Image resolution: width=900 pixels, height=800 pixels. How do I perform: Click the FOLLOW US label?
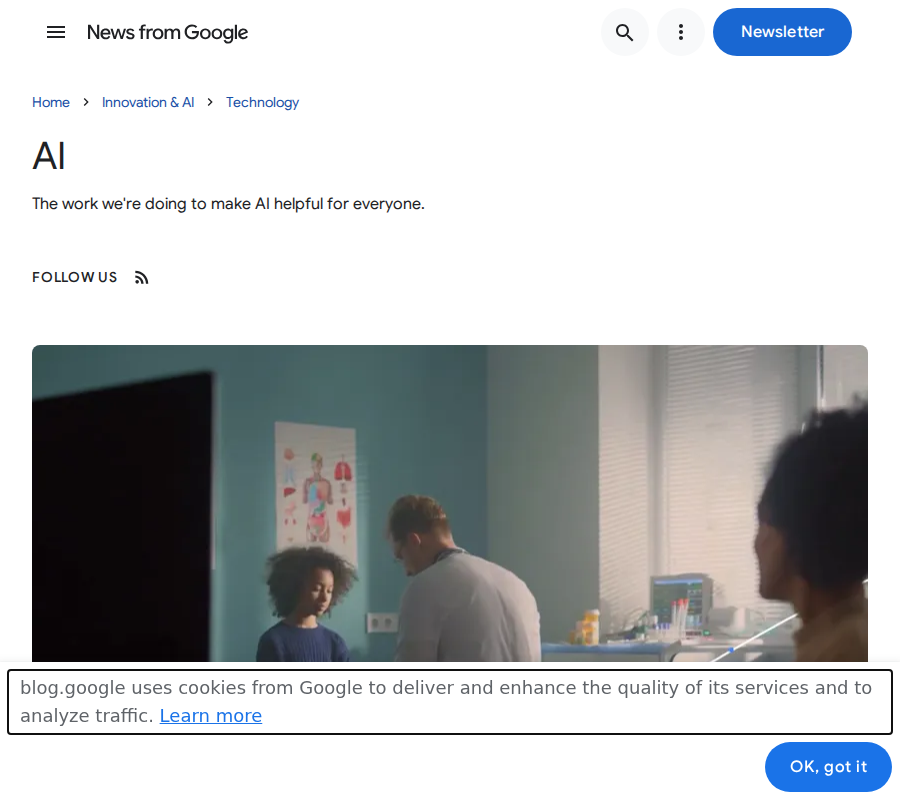point(75,277)
